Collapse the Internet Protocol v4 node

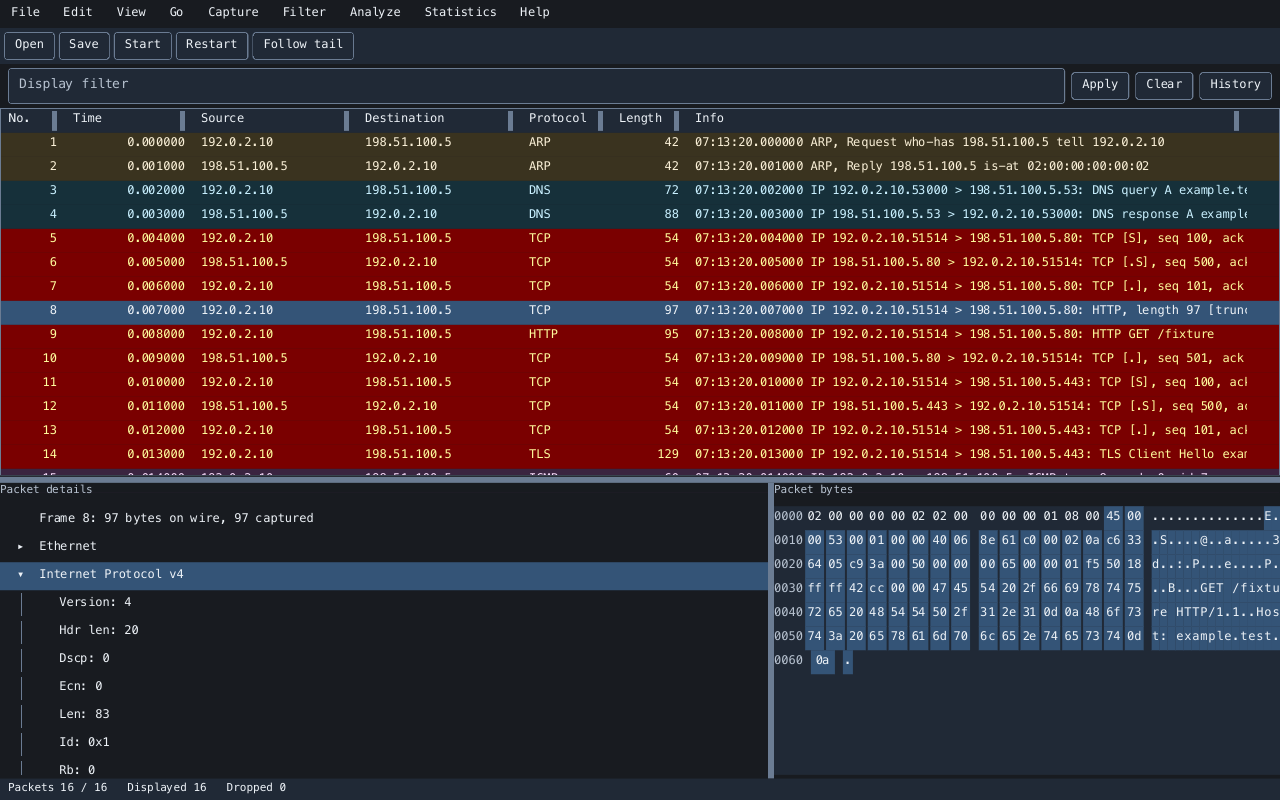pos(20,574)
